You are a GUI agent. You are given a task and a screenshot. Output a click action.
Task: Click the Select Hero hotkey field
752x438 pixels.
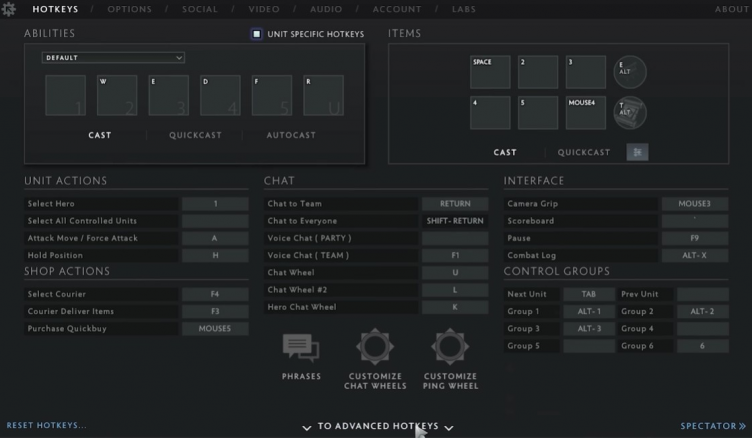(x=215, y=203)
